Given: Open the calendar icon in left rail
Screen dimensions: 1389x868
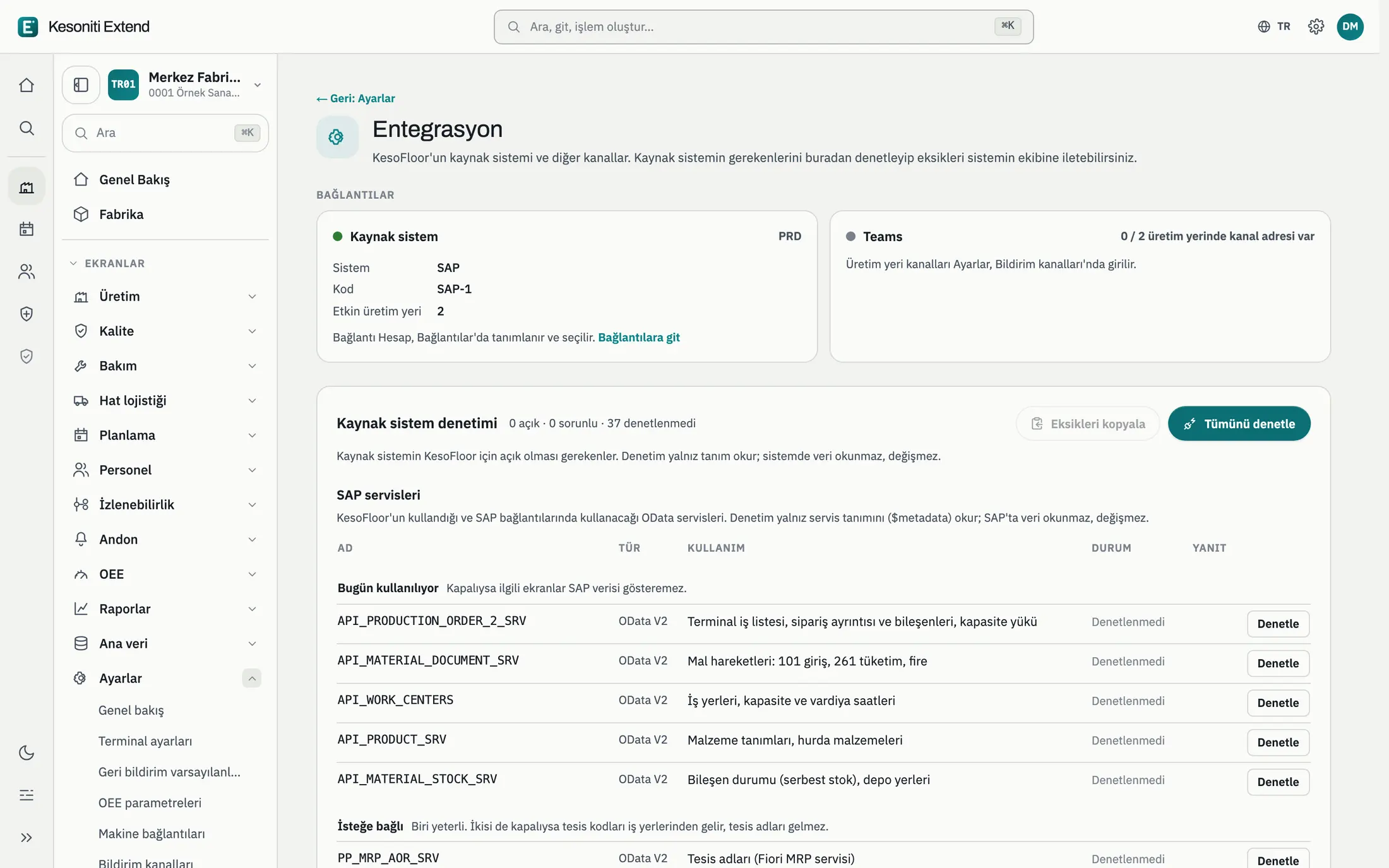Looking at the screenshot, I should pos(27,229).
